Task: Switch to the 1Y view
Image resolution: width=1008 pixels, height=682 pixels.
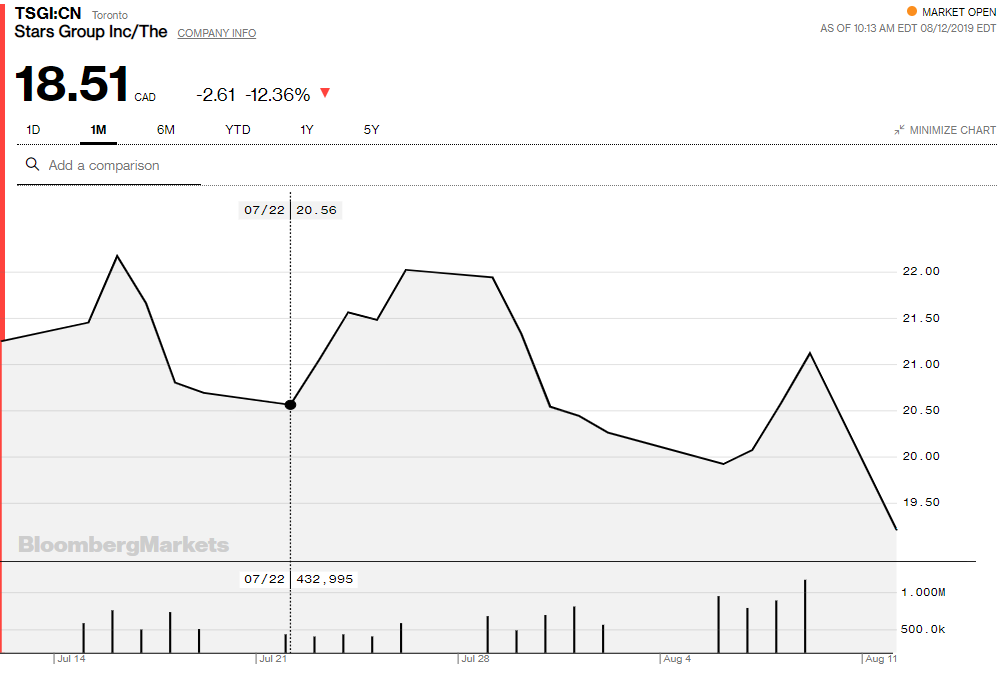Action: coord(306,129)
